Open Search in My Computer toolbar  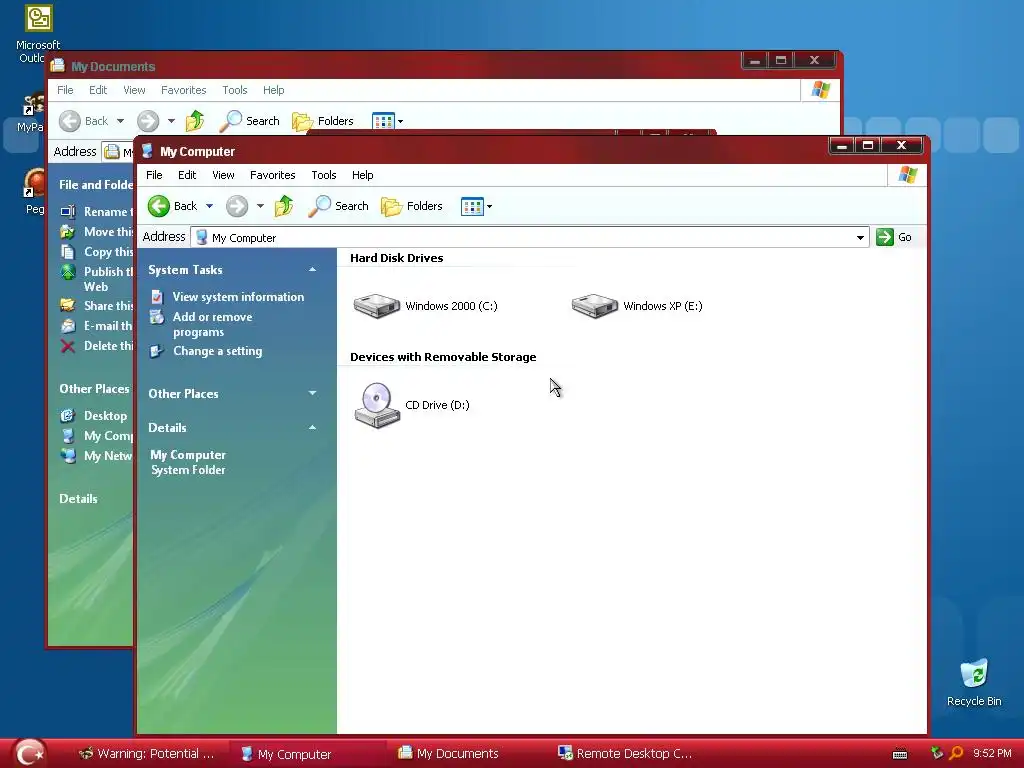[338, 206]
